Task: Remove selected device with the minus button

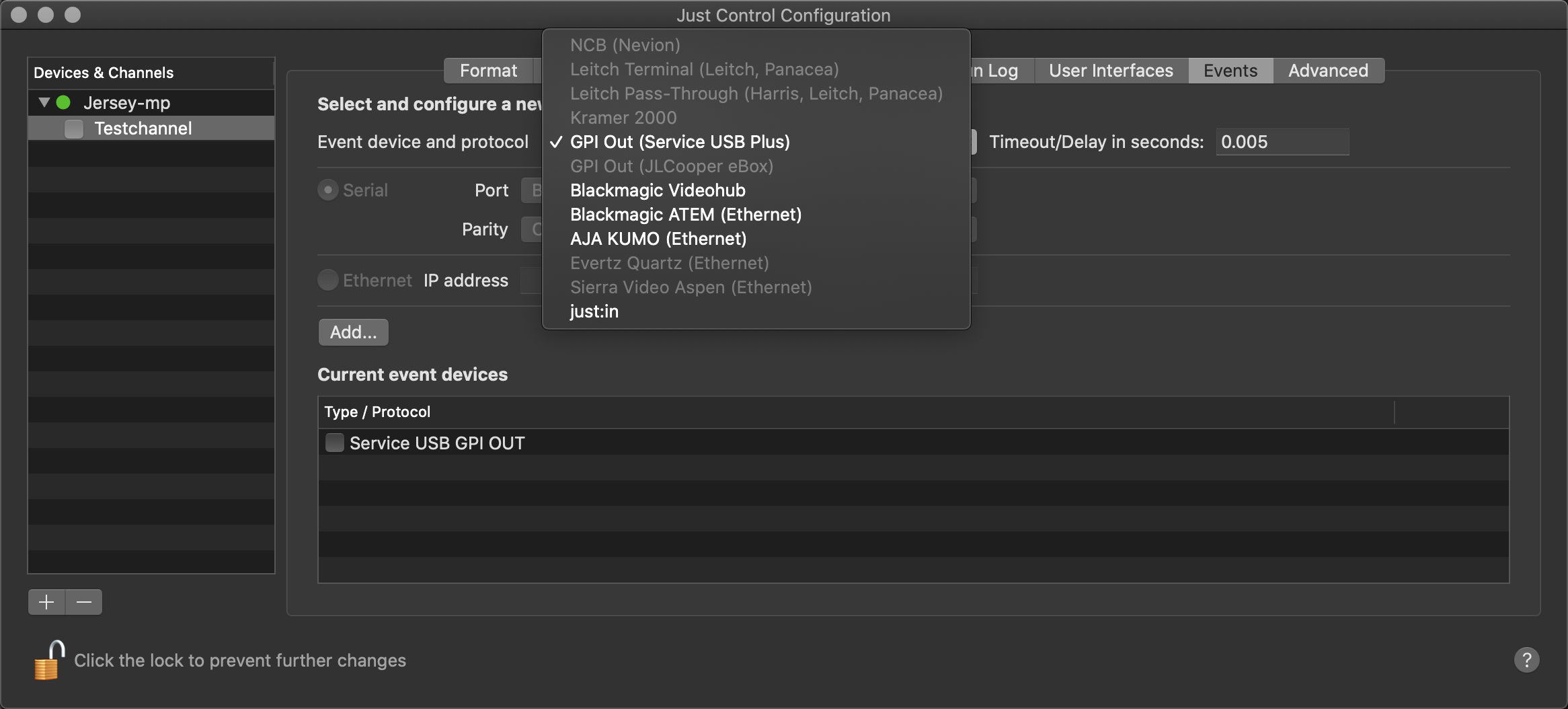Action: 84,602
